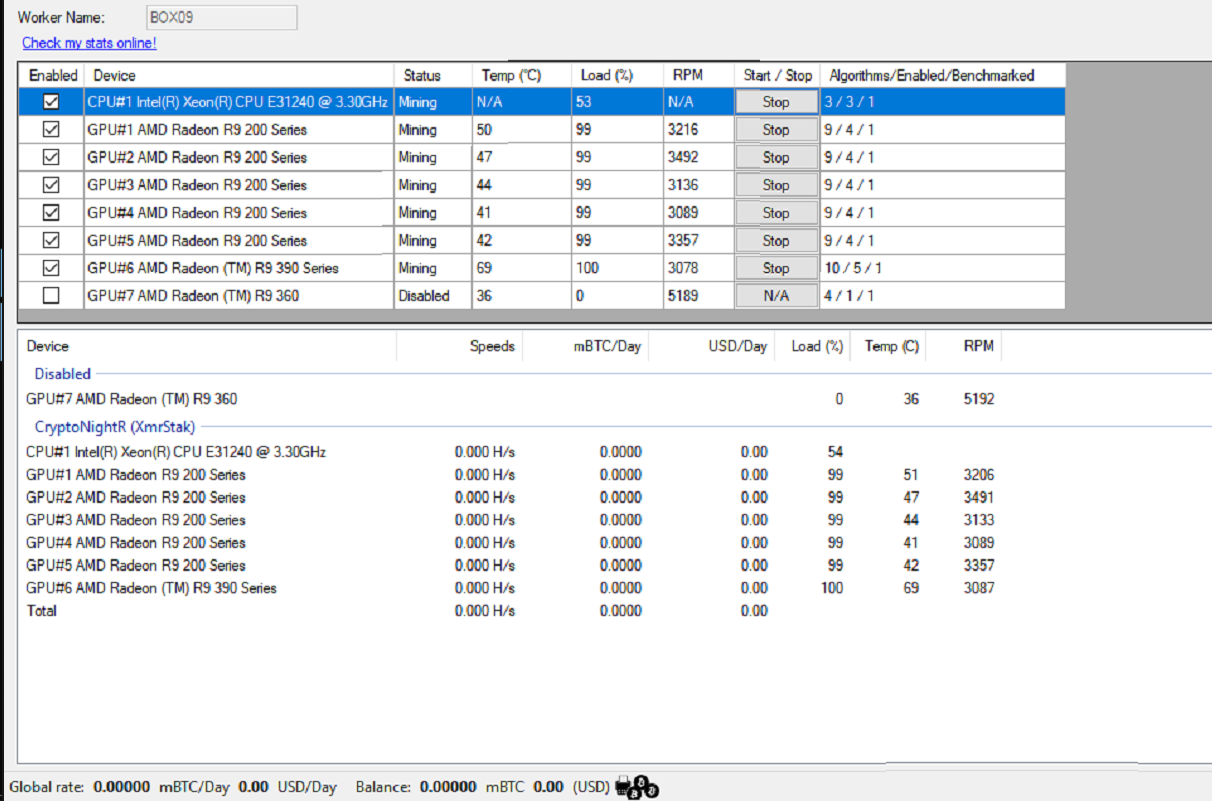Image resolution: width=1212 pixels, height=801 pixels.
Task: Select GPU#5 row in the lower stats list
Action: [510, 566]
